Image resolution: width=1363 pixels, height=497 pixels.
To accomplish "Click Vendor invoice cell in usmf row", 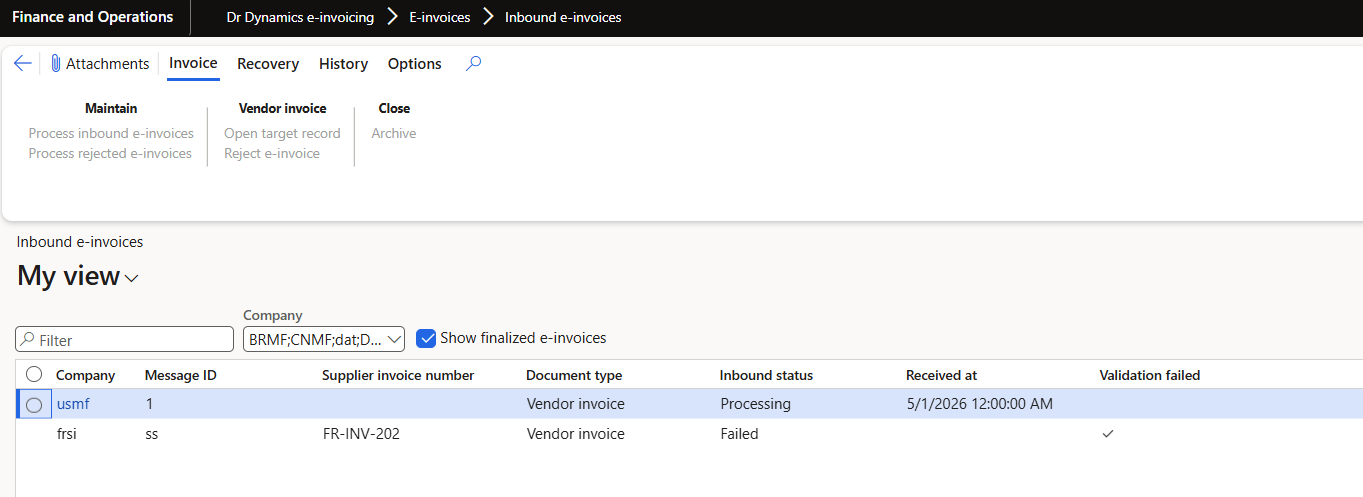I will pos(575,404).
